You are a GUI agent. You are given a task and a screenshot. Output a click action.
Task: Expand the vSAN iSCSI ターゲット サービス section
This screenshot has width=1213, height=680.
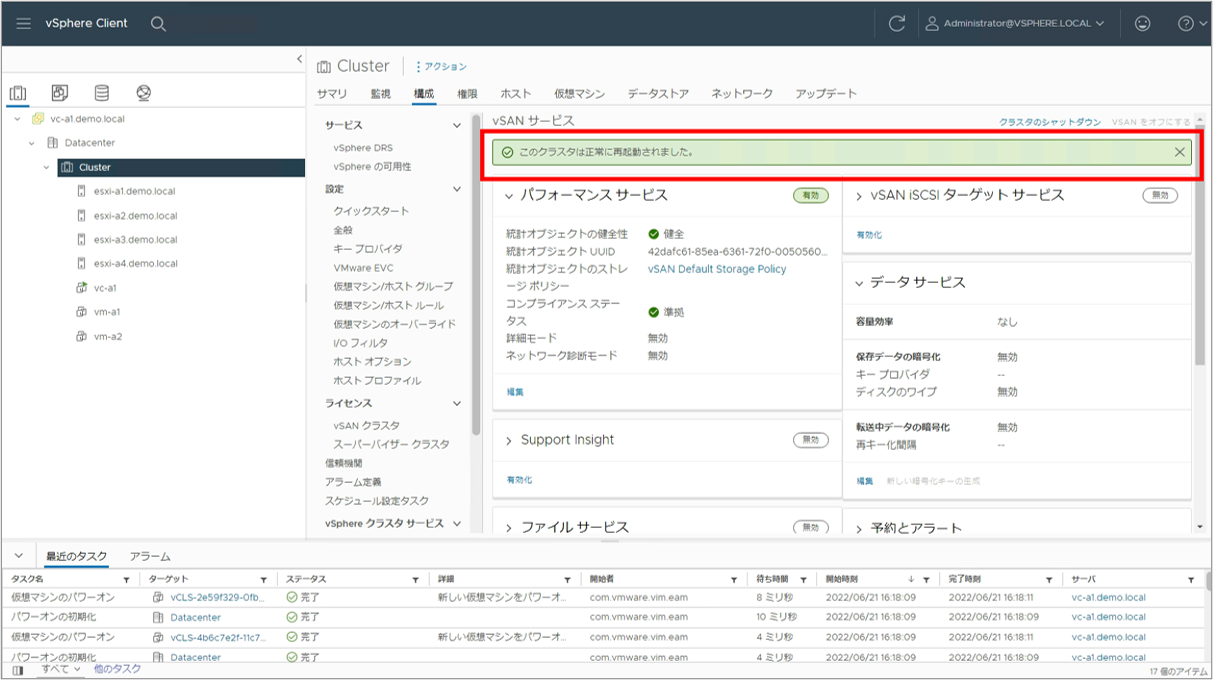pyautogui.click(x=859, y=195)
